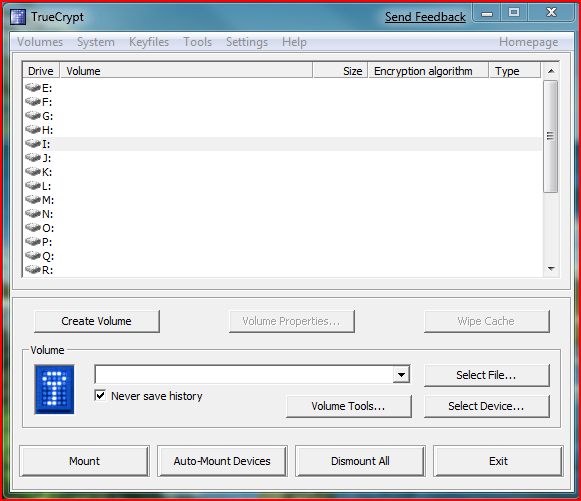Click the drive list scroll up arrow
The width and height of the screenshot is (581, 501).
click(x=551, y=71)
